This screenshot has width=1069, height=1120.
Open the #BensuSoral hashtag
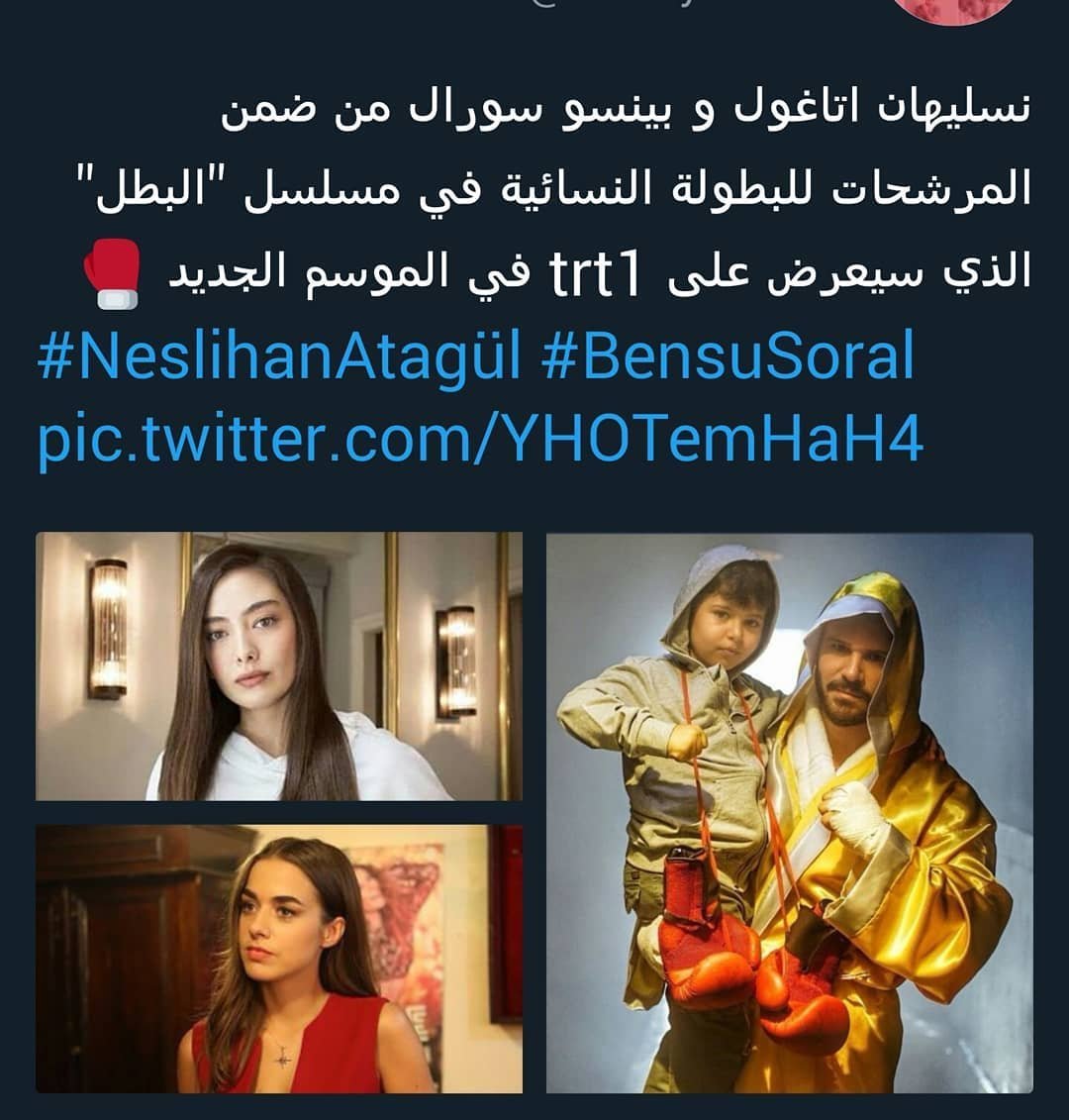[x=728, y=356]
